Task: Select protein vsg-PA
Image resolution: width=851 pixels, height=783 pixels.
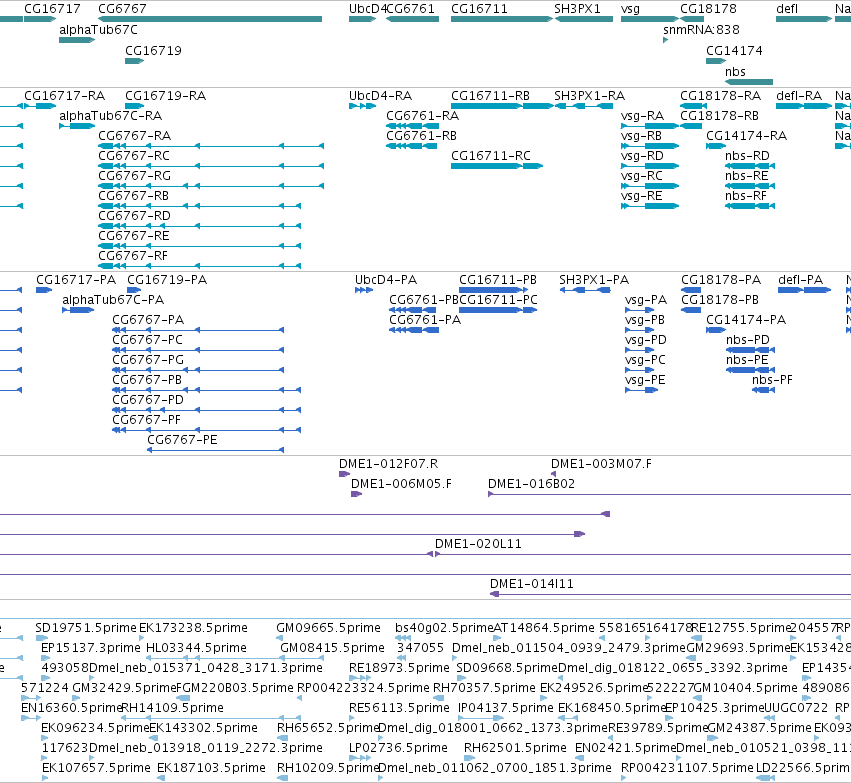Action: [646, 300]
